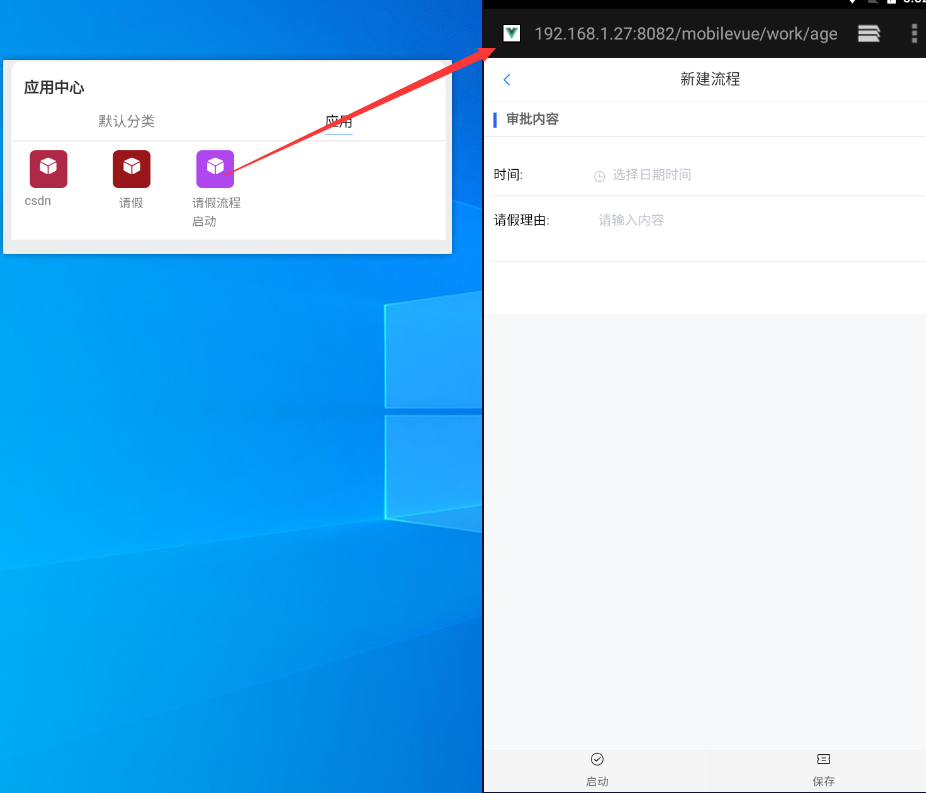Click the csdn app label
The width and height of the screenshot is (926, 793).
pyautogui.click(x=38, y=201)
